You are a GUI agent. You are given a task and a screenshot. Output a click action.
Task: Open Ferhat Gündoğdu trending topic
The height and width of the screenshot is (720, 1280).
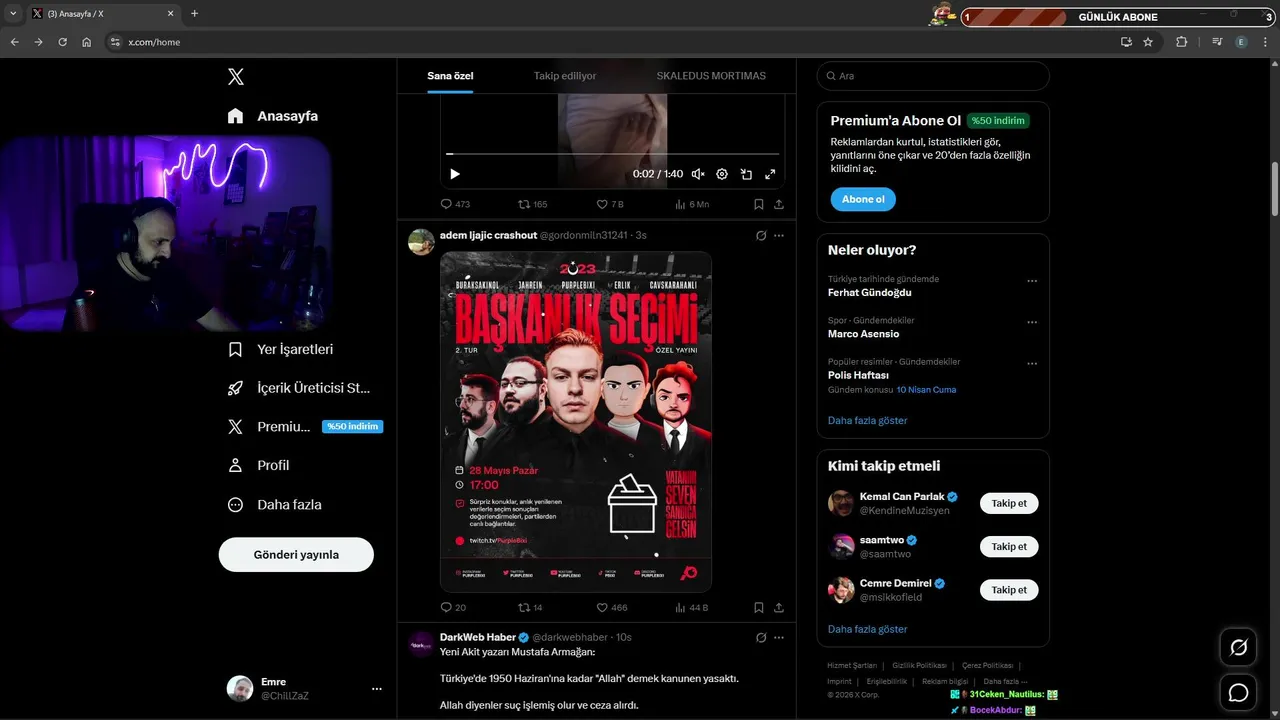(x=869, y=293)
